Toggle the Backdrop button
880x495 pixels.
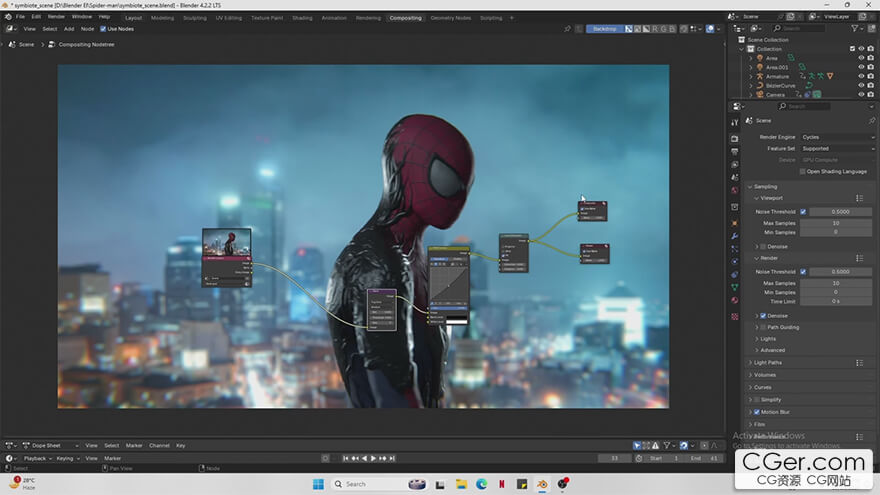pyautogui.click(x=604, y=29)
